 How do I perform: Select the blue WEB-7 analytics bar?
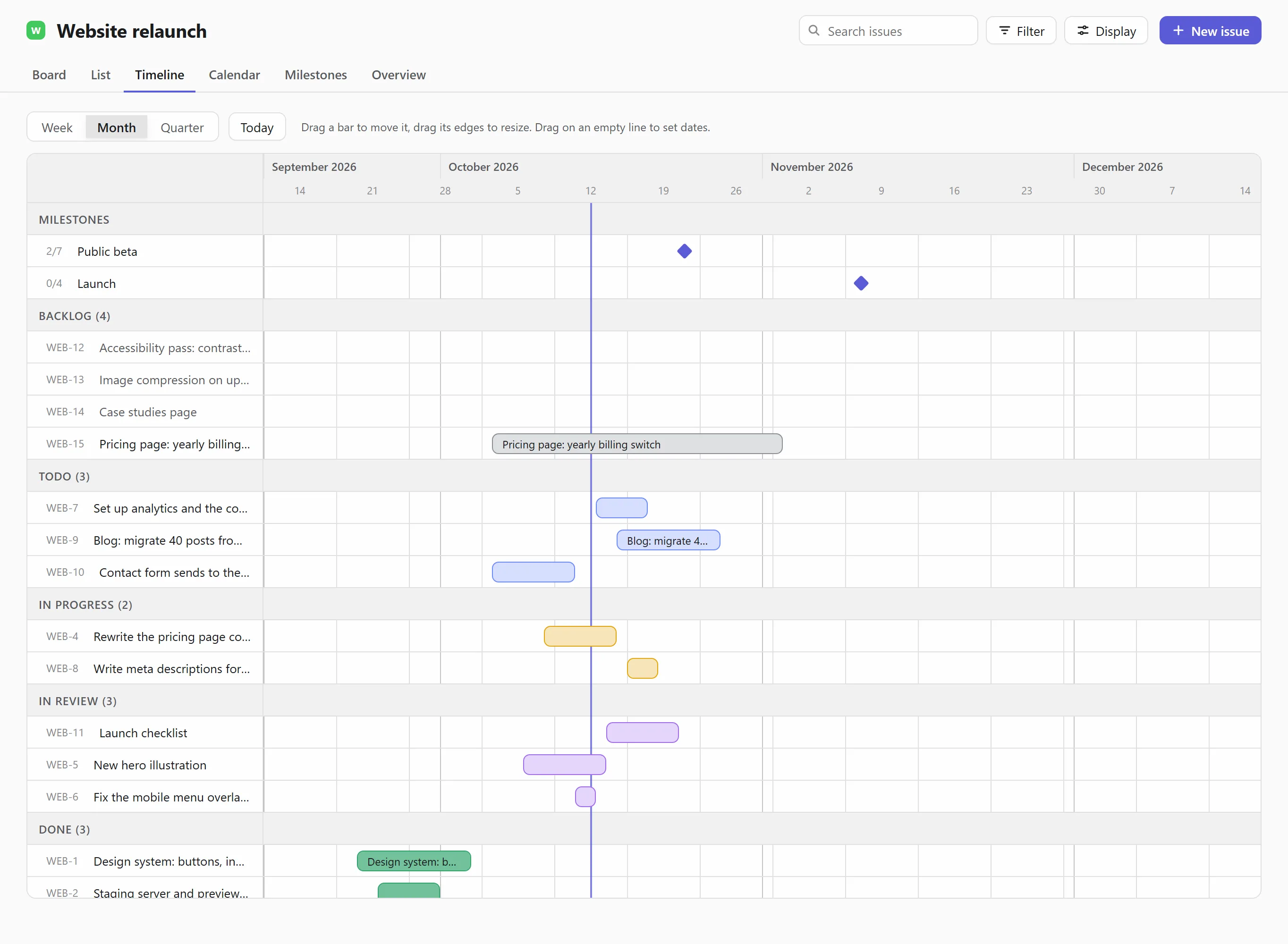click(x=622, y=508)
